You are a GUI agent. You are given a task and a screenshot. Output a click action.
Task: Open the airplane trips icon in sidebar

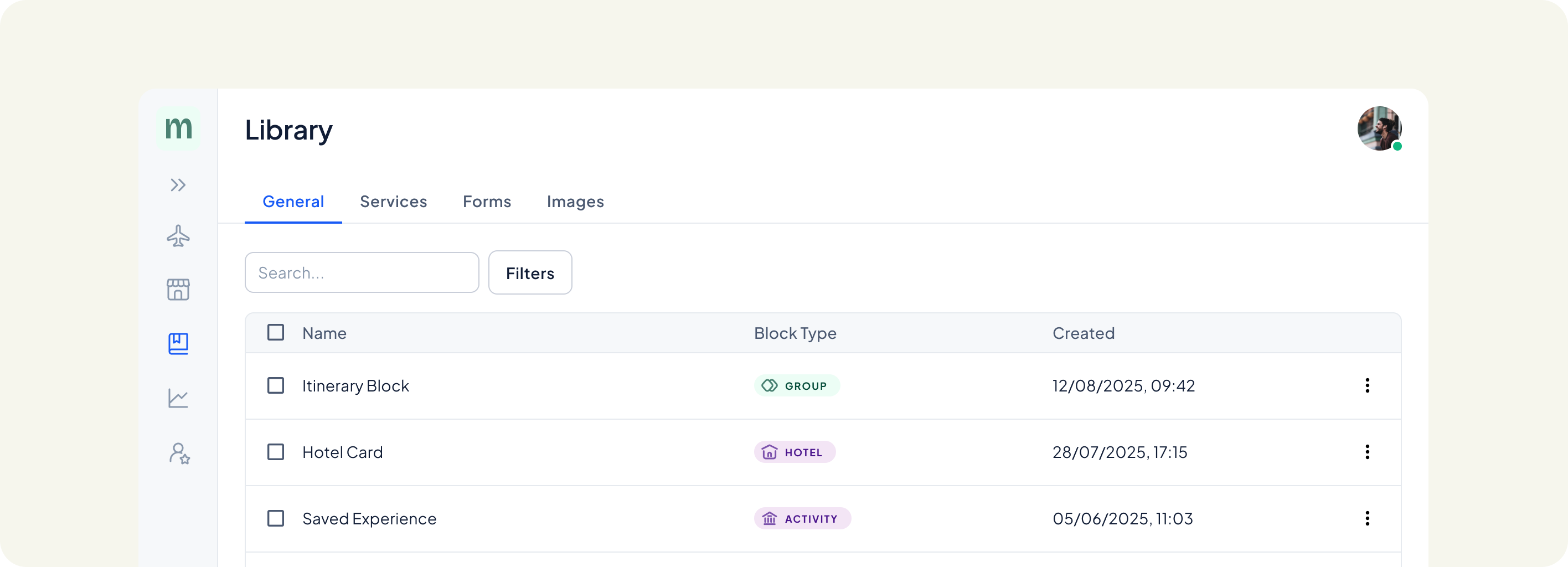click(178, 236)
